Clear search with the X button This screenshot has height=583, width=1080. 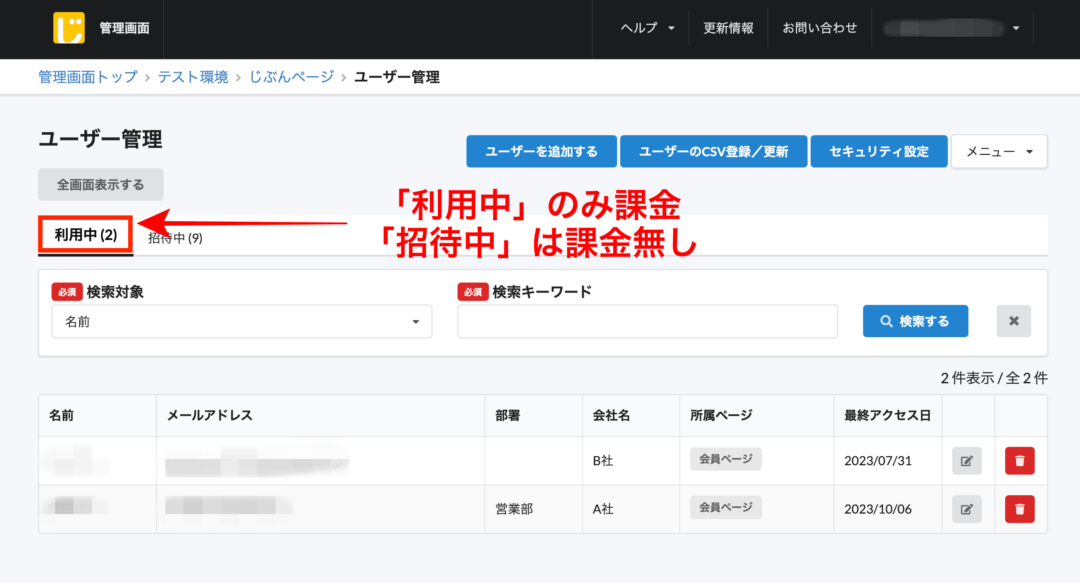click(1013, 321)
